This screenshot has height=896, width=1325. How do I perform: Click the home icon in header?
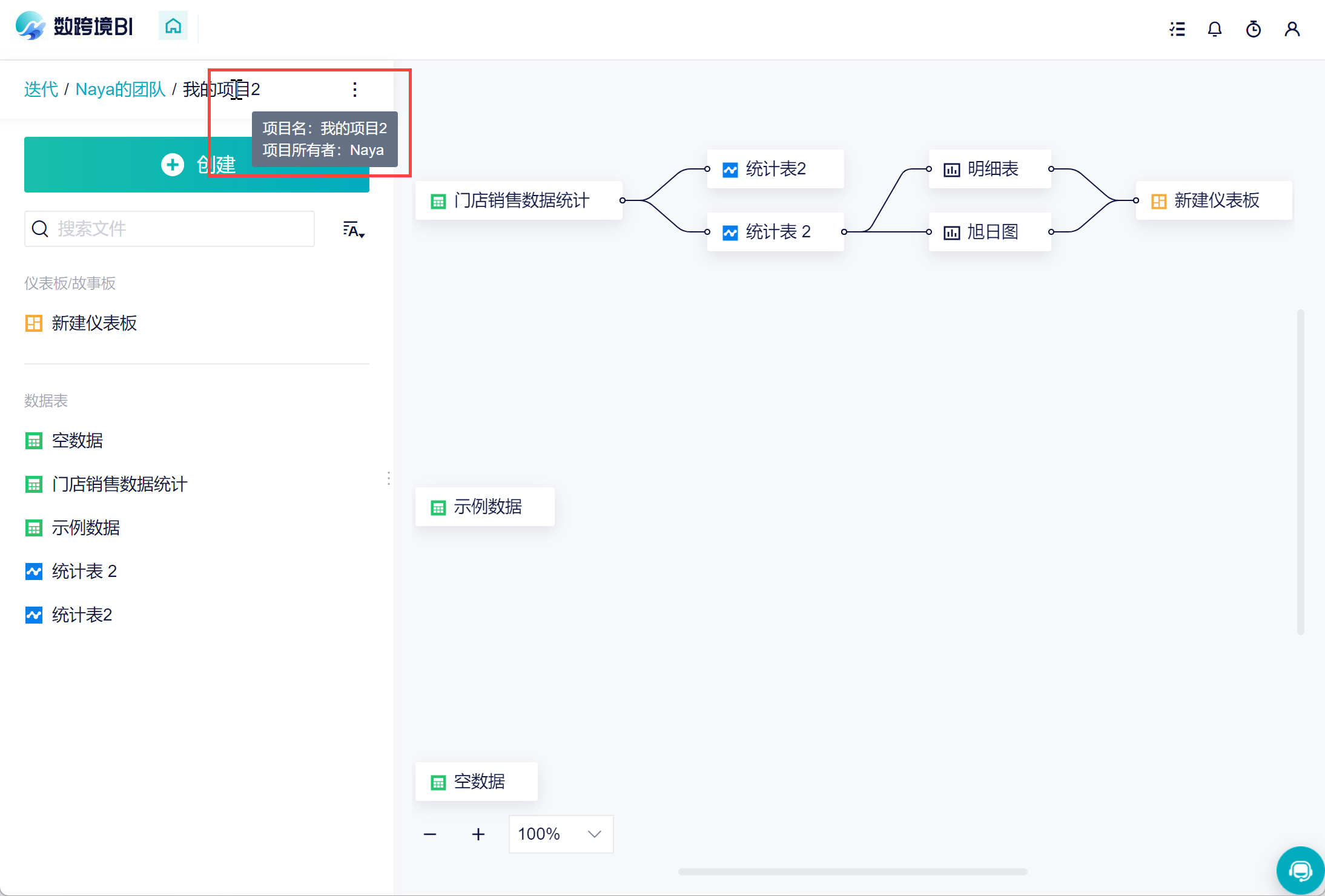pos(173,26)
